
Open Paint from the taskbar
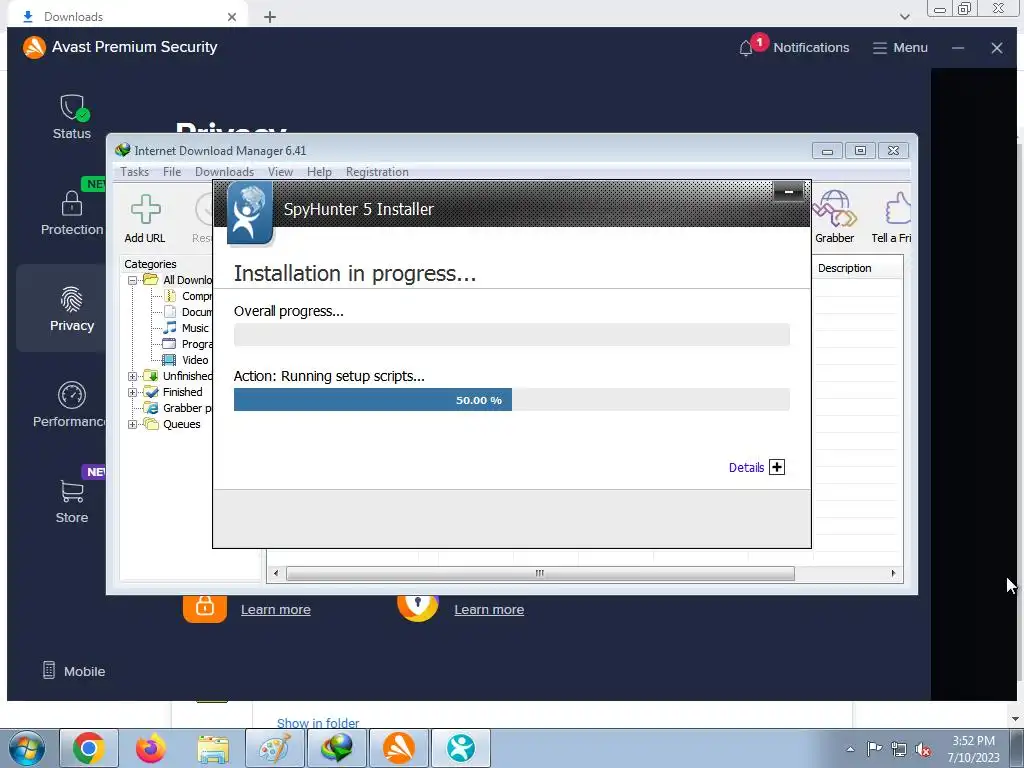click(274, 748)
